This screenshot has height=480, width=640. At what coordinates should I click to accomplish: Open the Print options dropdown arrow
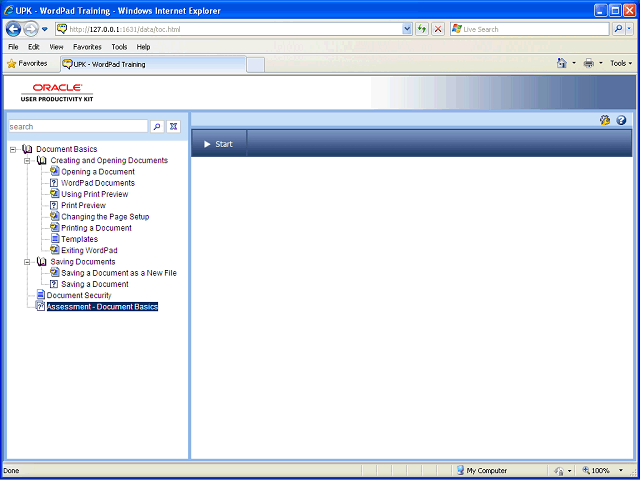tap(600, 63)
